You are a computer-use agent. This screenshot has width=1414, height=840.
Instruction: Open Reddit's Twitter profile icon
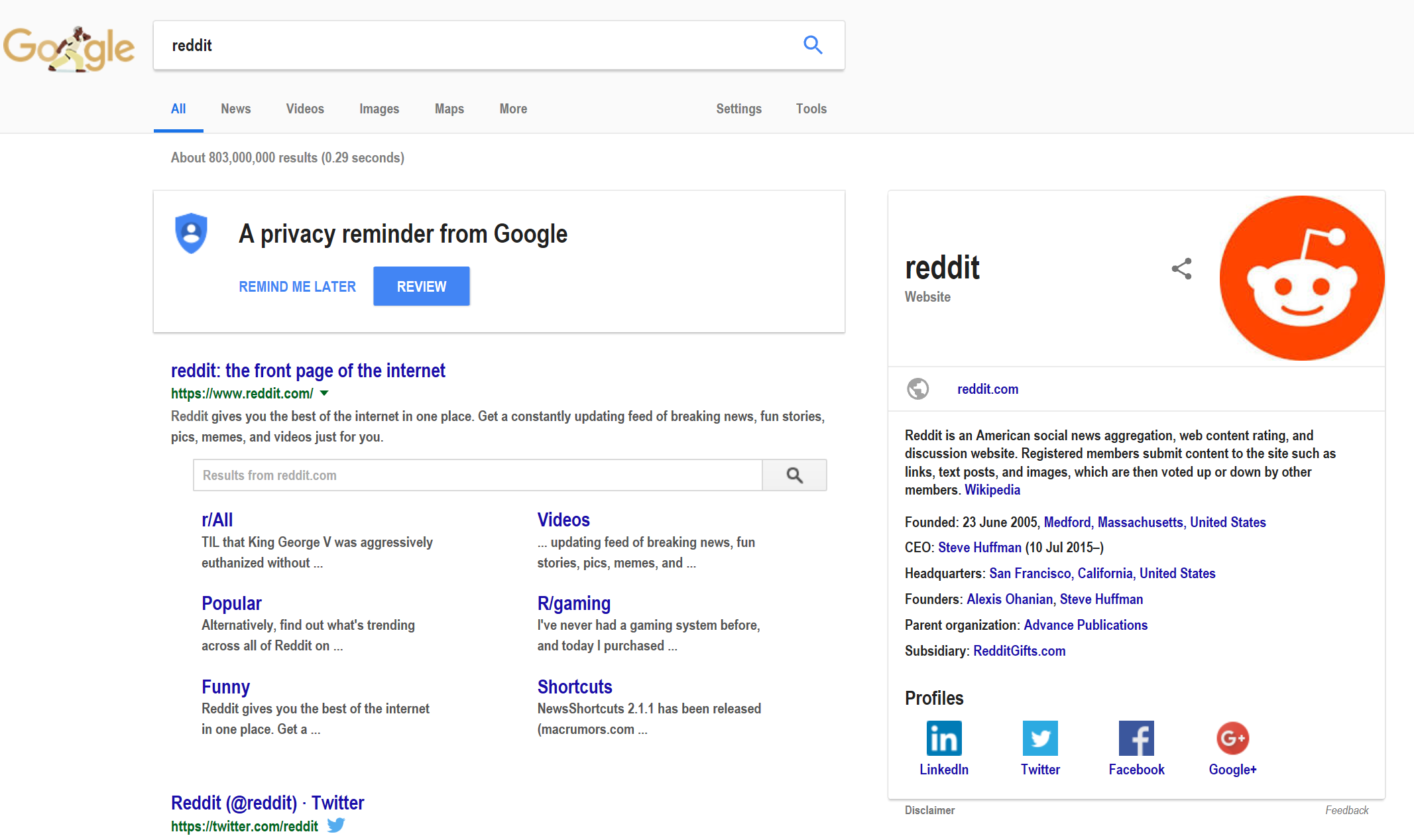(1039, 738)
